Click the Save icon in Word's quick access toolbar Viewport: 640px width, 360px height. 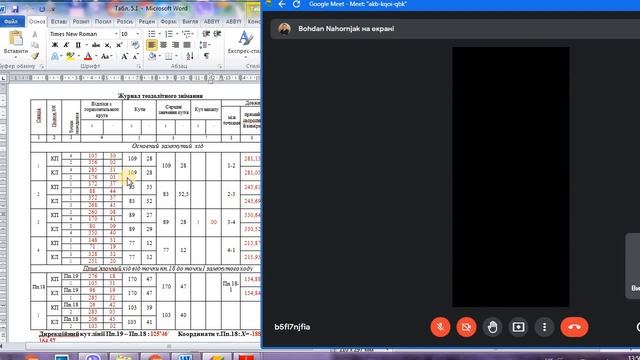pyautogui.click(x=16, y=9)
